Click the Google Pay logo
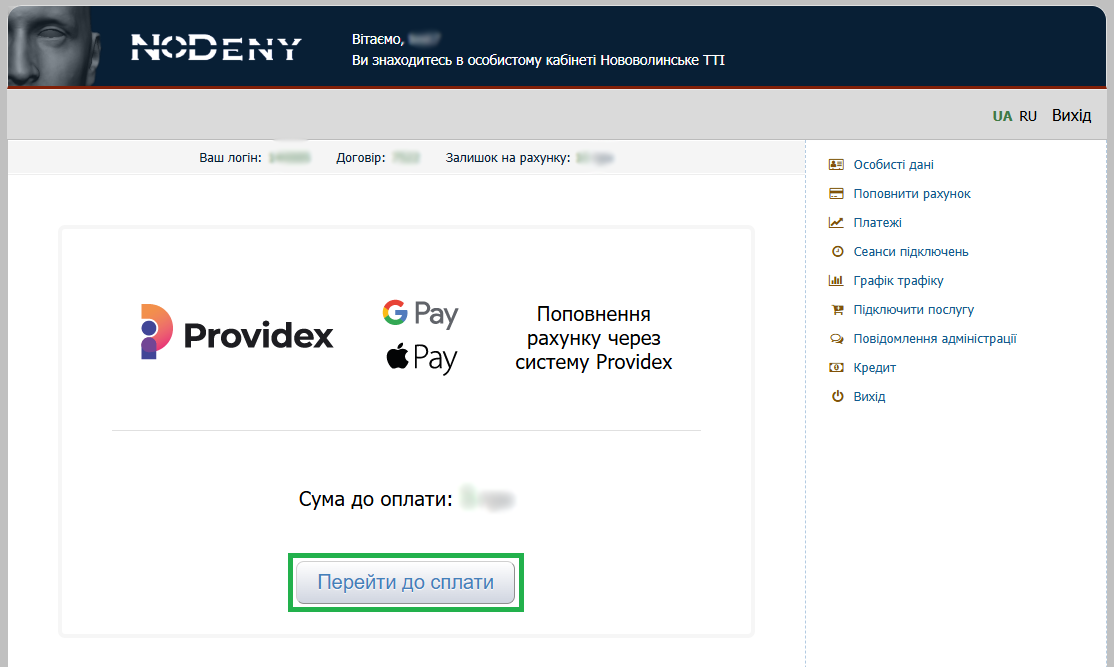Viewport: 1114px width, 667px height. (421, 313)
